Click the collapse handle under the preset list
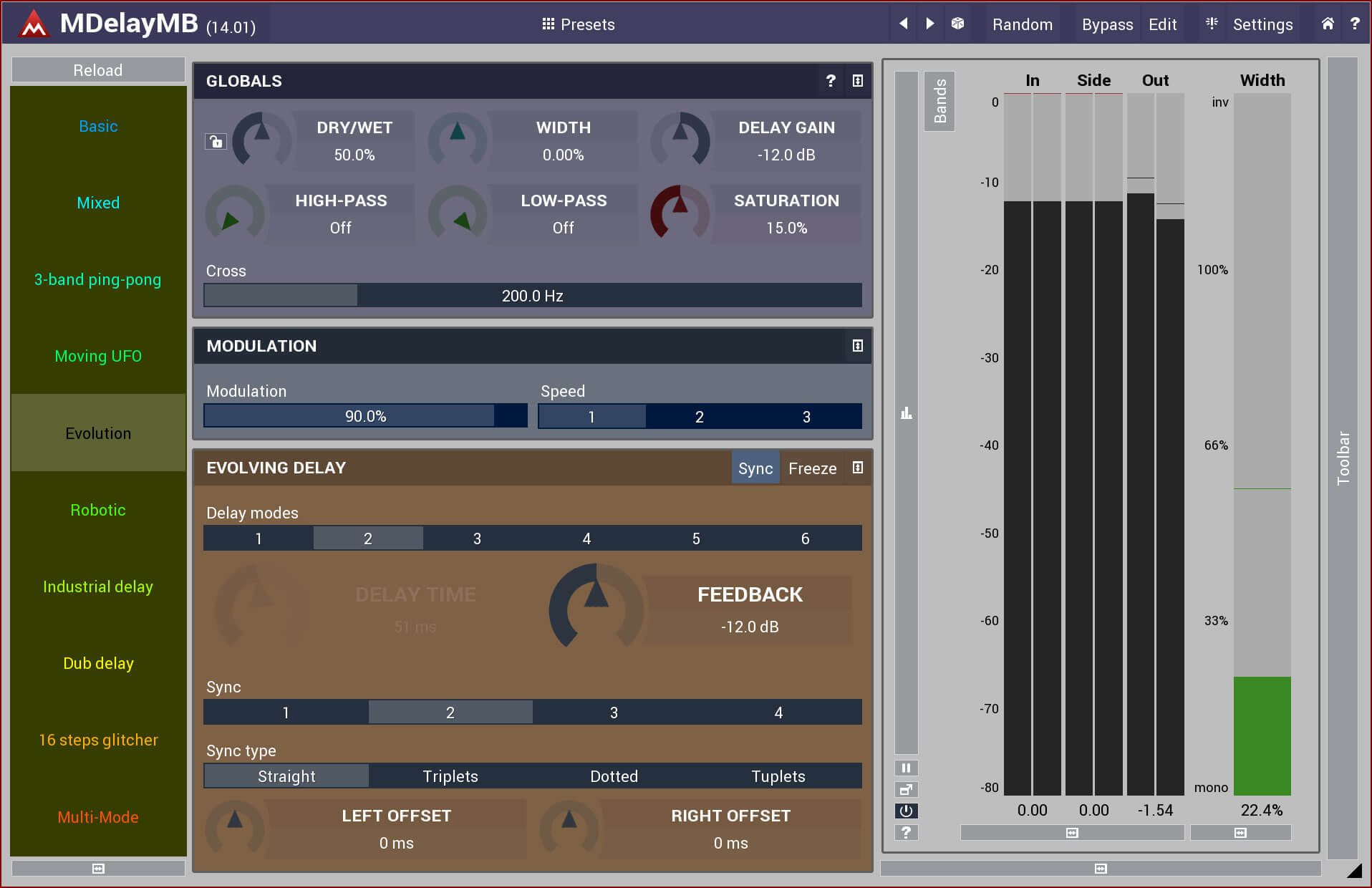Viewport: 1372px width, 888px height. pyautogui.click(x=98, y=868)
